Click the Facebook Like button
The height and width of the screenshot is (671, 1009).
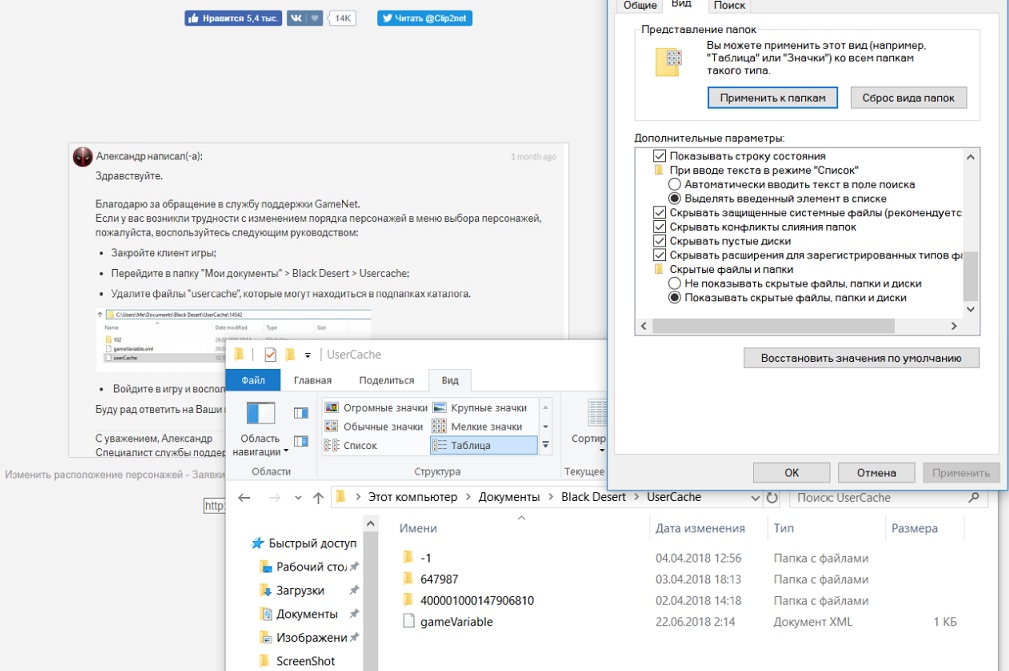click(232, 18)
